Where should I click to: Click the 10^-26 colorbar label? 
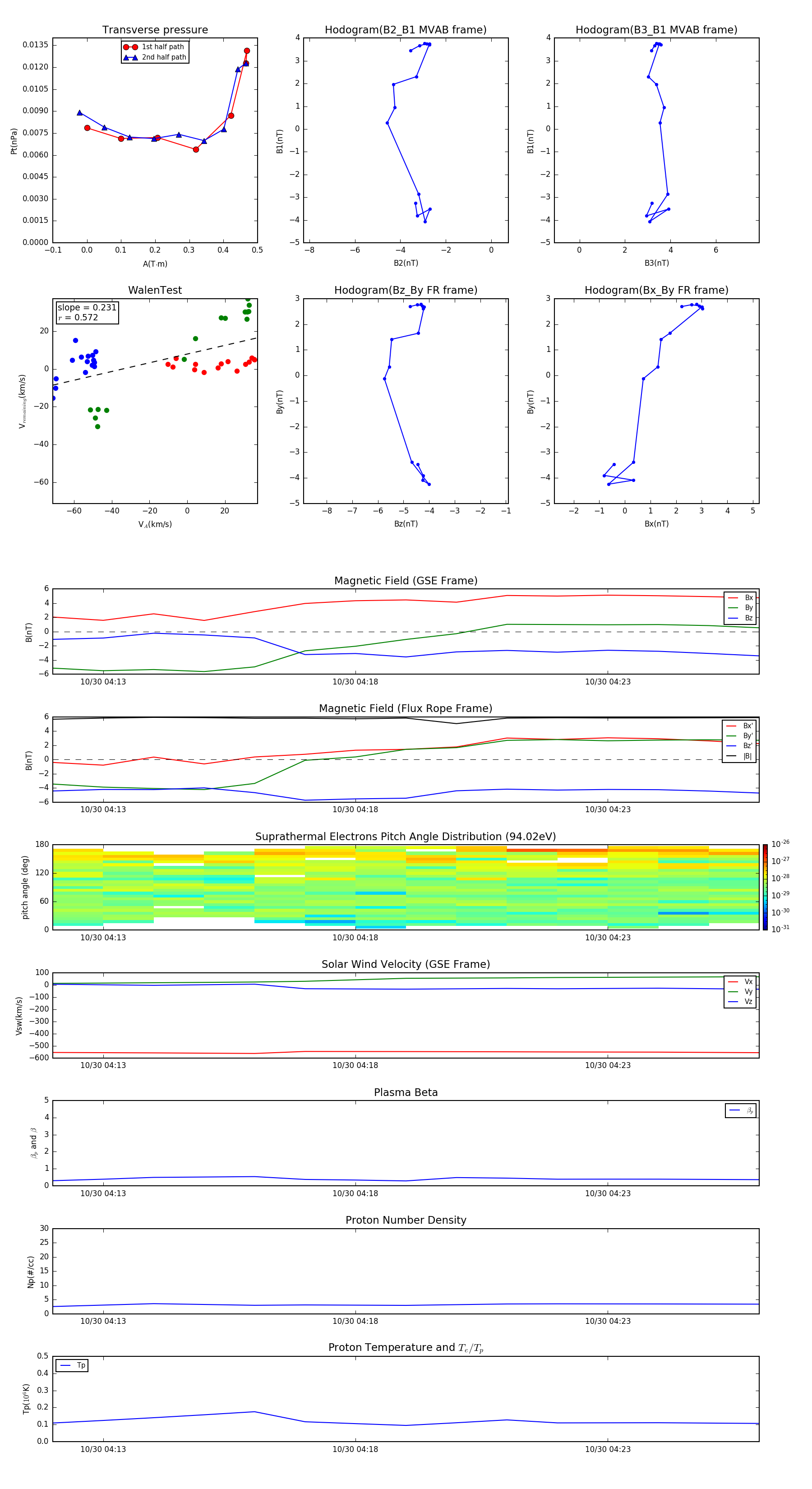(x=780, y=844)
